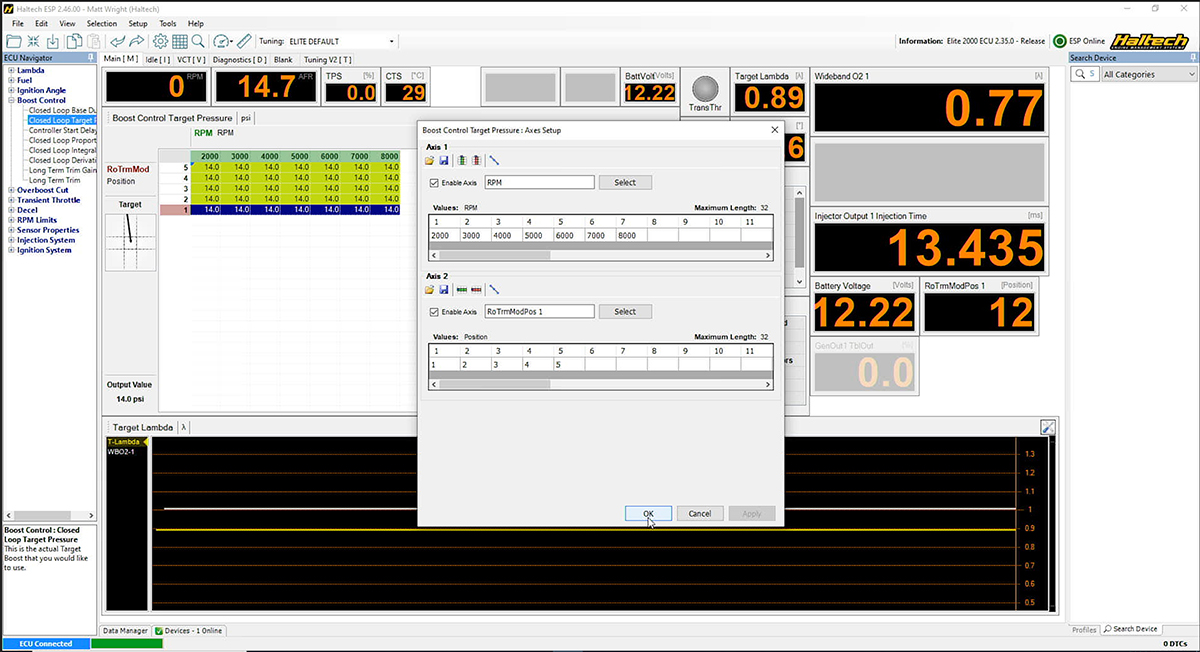Image resolution: width=1200 pixels, height=652 pixels.
Task: Click the Target position thumbnail gauge
Action: (130, 241)
